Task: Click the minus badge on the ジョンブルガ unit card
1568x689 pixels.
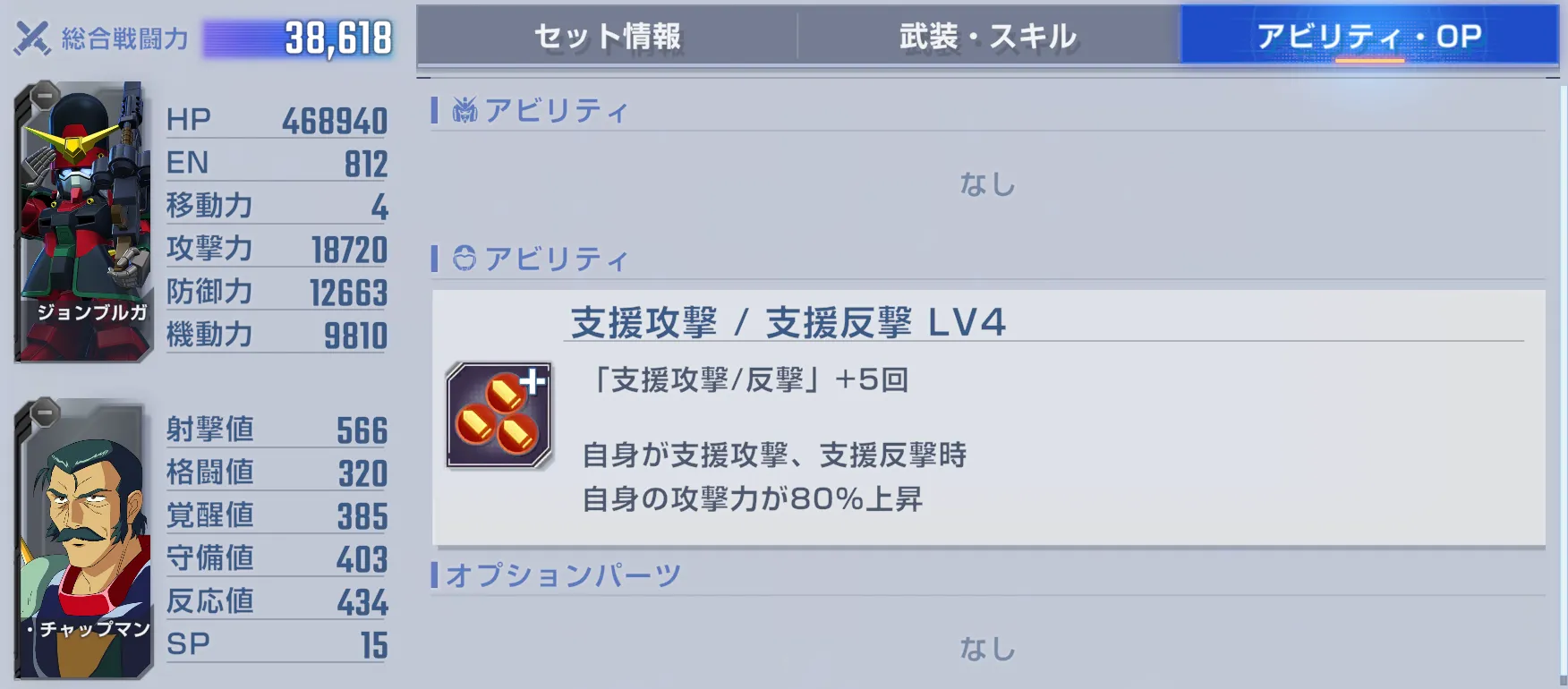Action: pos(44,94)
